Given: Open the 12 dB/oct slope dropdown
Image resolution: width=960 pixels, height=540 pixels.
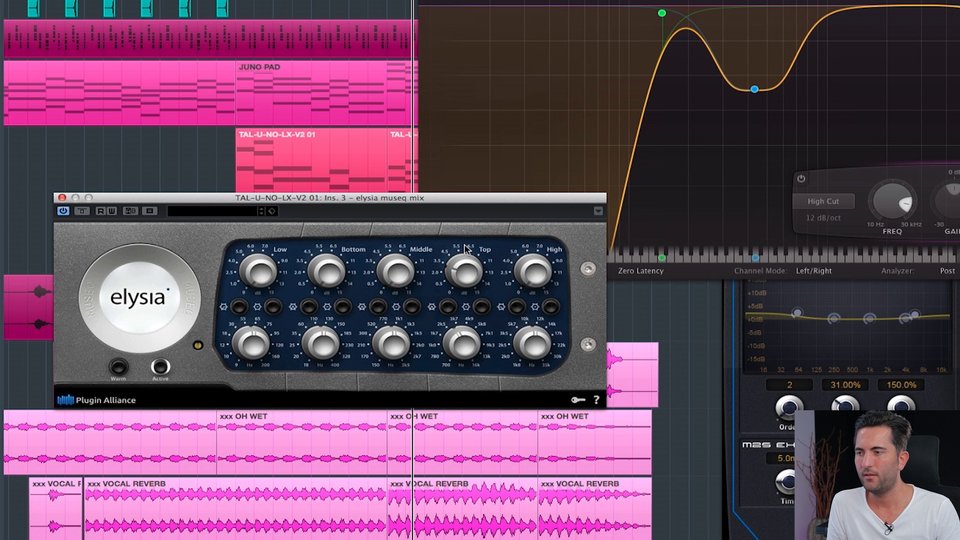Looking at the screenshot, I should 823,217.
